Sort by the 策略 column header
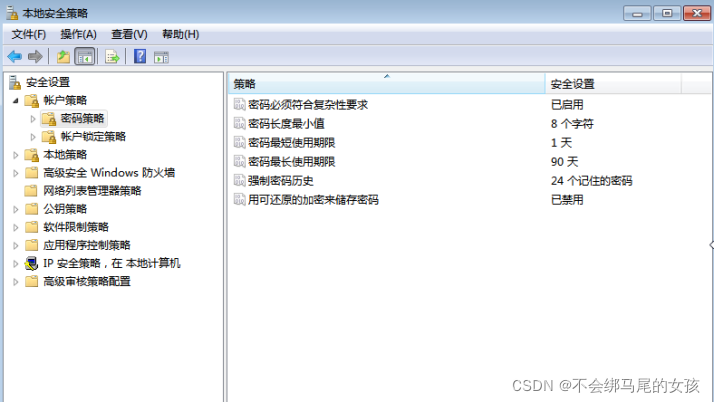This screenshot has height=403, width=715. [x=386, y=83]
